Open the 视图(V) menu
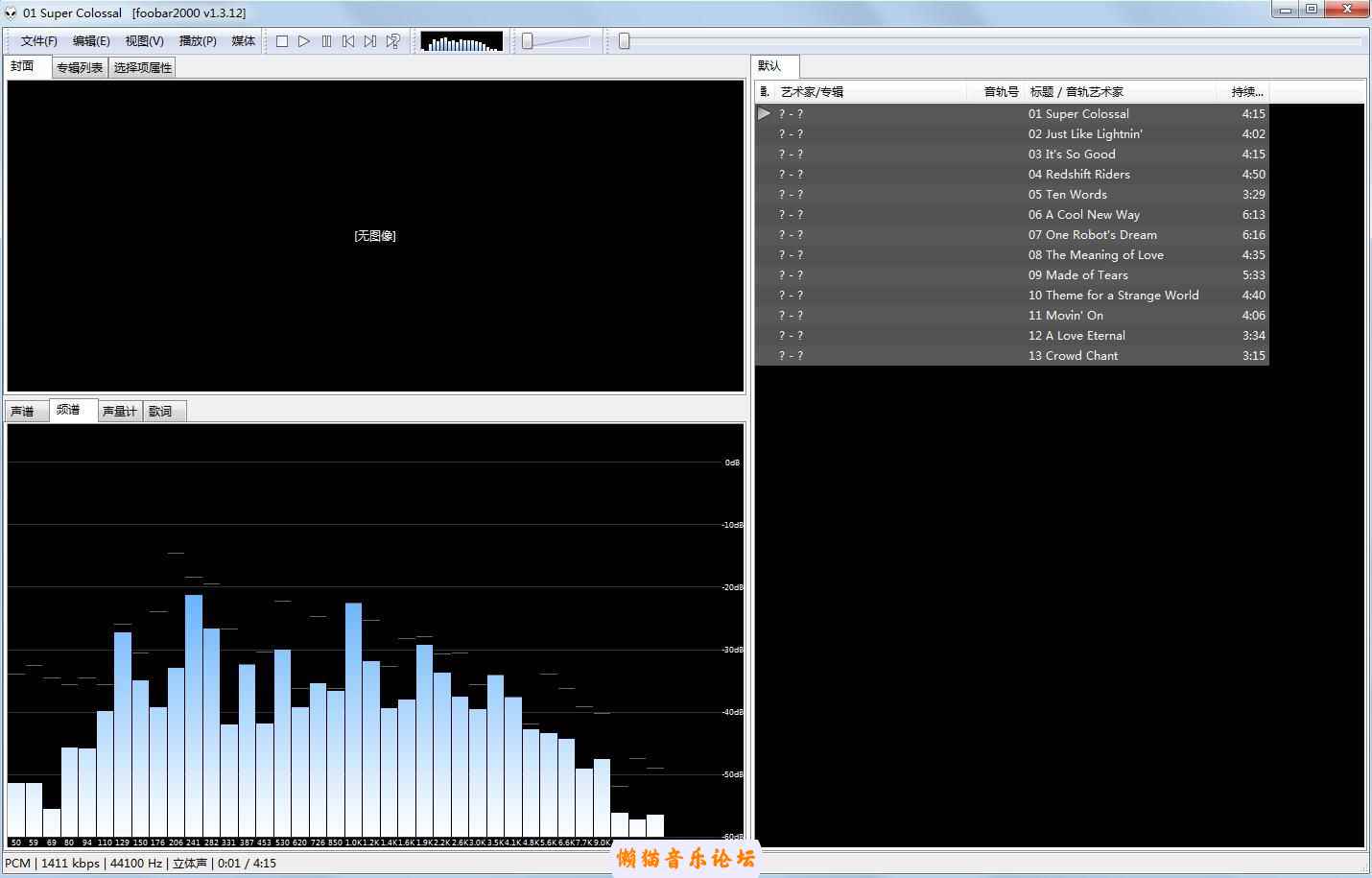Viewport: 1372px width, 878px height. 144,41
